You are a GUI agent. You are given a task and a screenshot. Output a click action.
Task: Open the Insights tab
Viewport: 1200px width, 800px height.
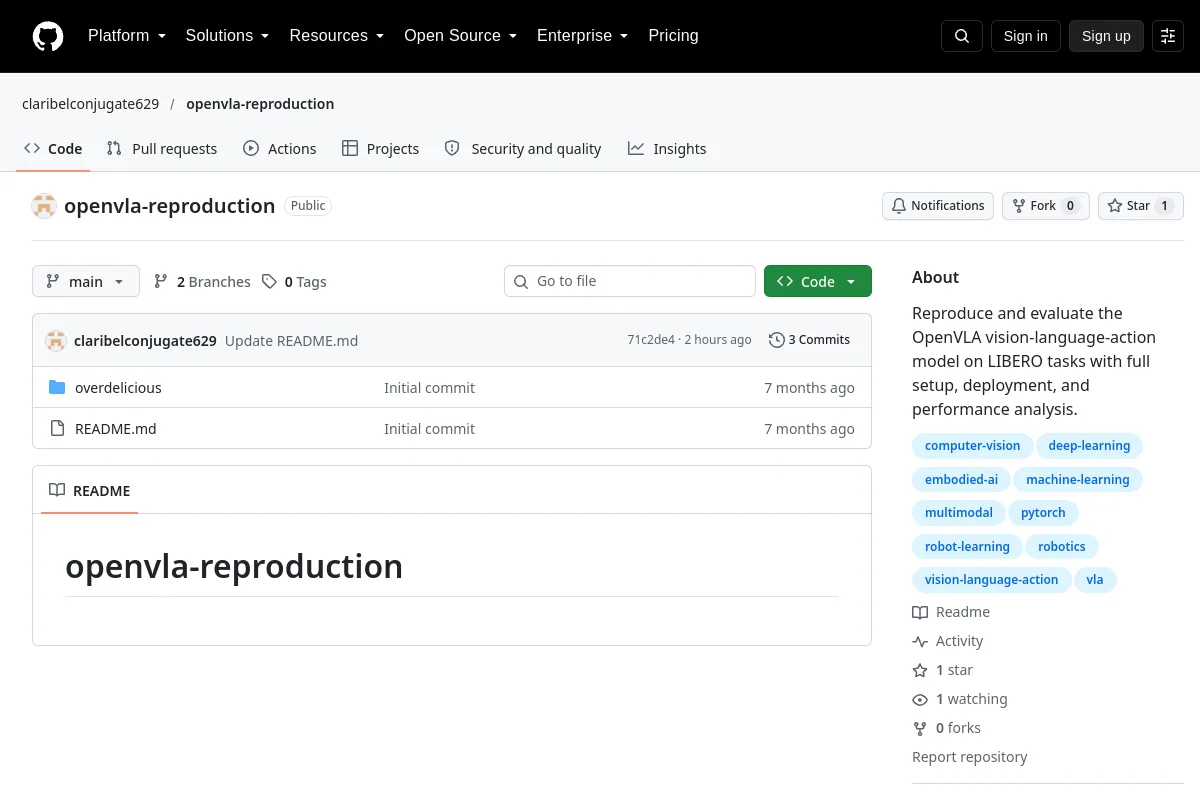tap(667, 149)
